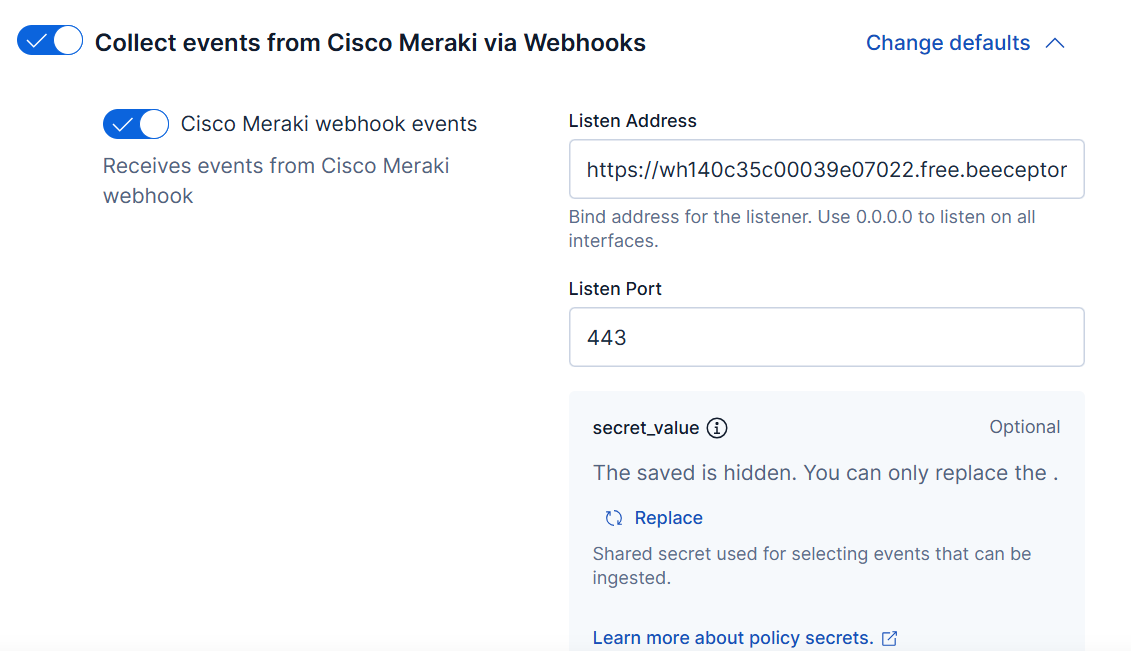
Task: Click the refresh icon next to Replace
Action: pyautogui.click(x=614, y=518)
